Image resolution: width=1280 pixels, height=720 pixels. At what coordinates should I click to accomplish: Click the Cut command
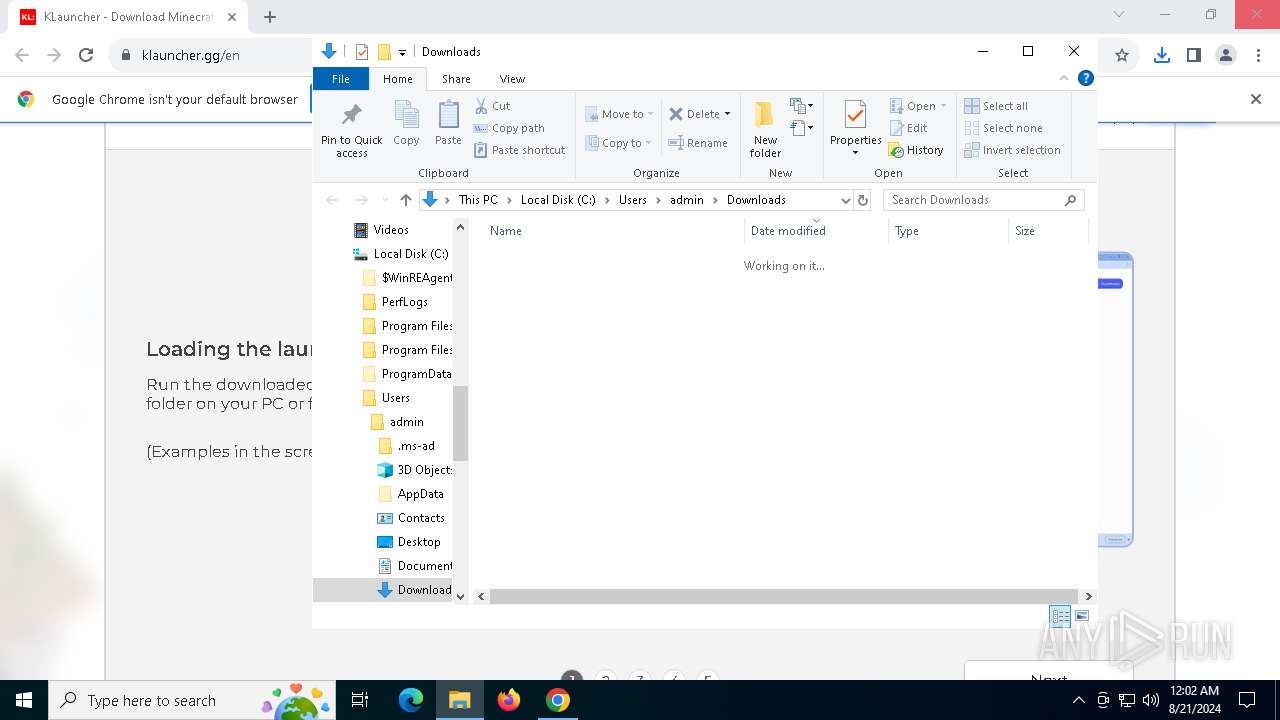(492, 105)
